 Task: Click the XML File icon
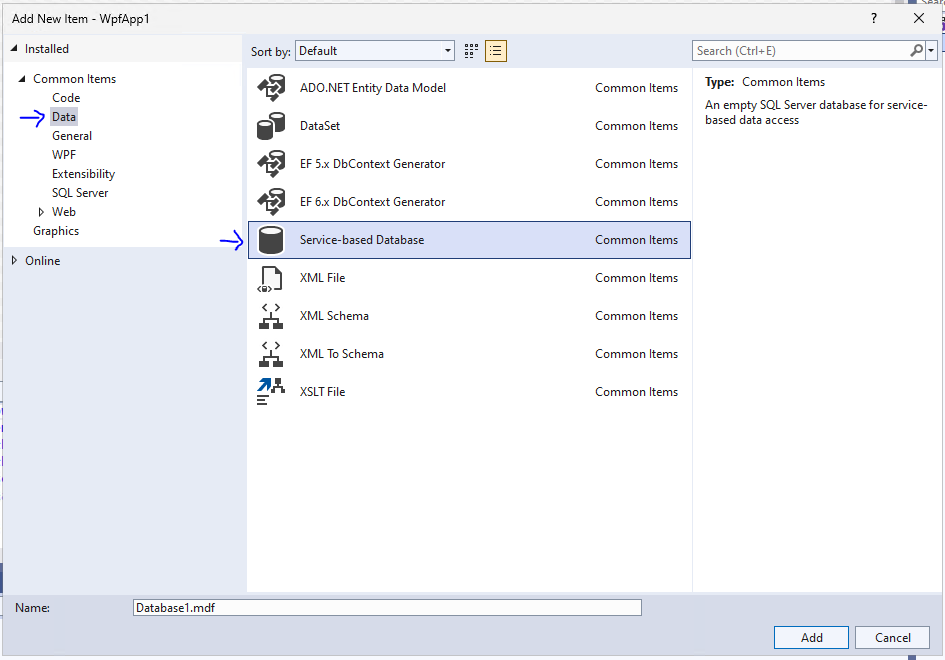(x=271, y=278)
